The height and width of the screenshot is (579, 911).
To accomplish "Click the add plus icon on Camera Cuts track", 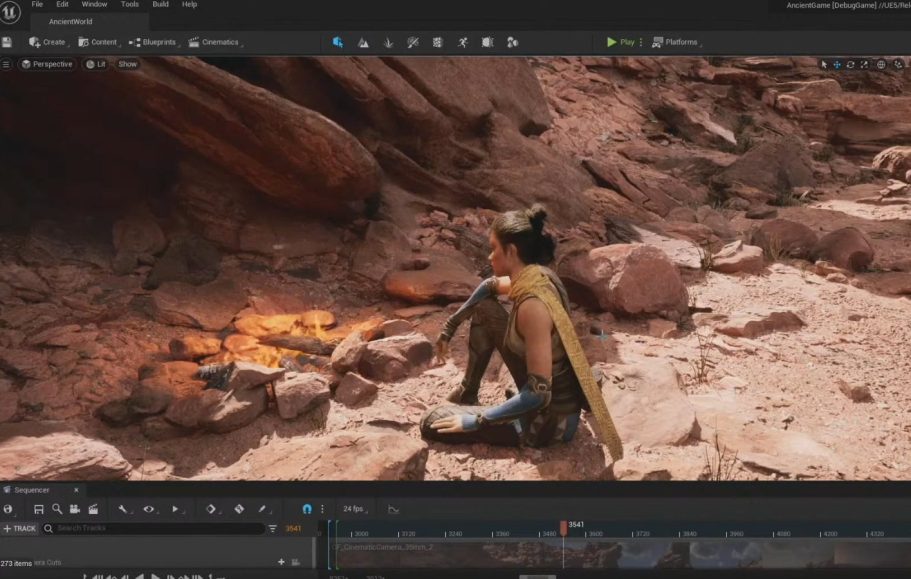I will click(281, 562).
